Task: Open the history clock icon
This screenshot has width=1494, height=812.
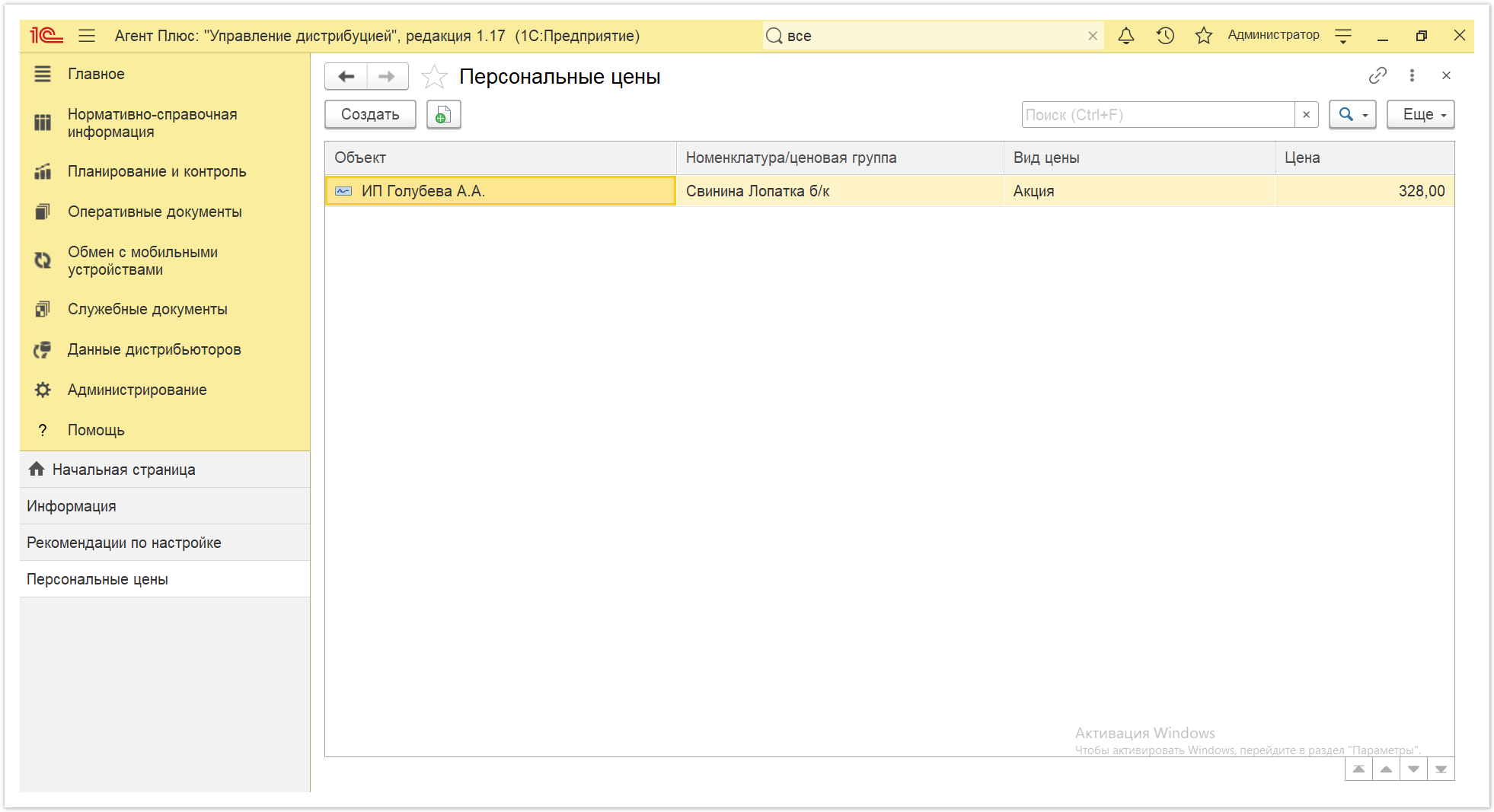Action: (x=1165, y=35)
